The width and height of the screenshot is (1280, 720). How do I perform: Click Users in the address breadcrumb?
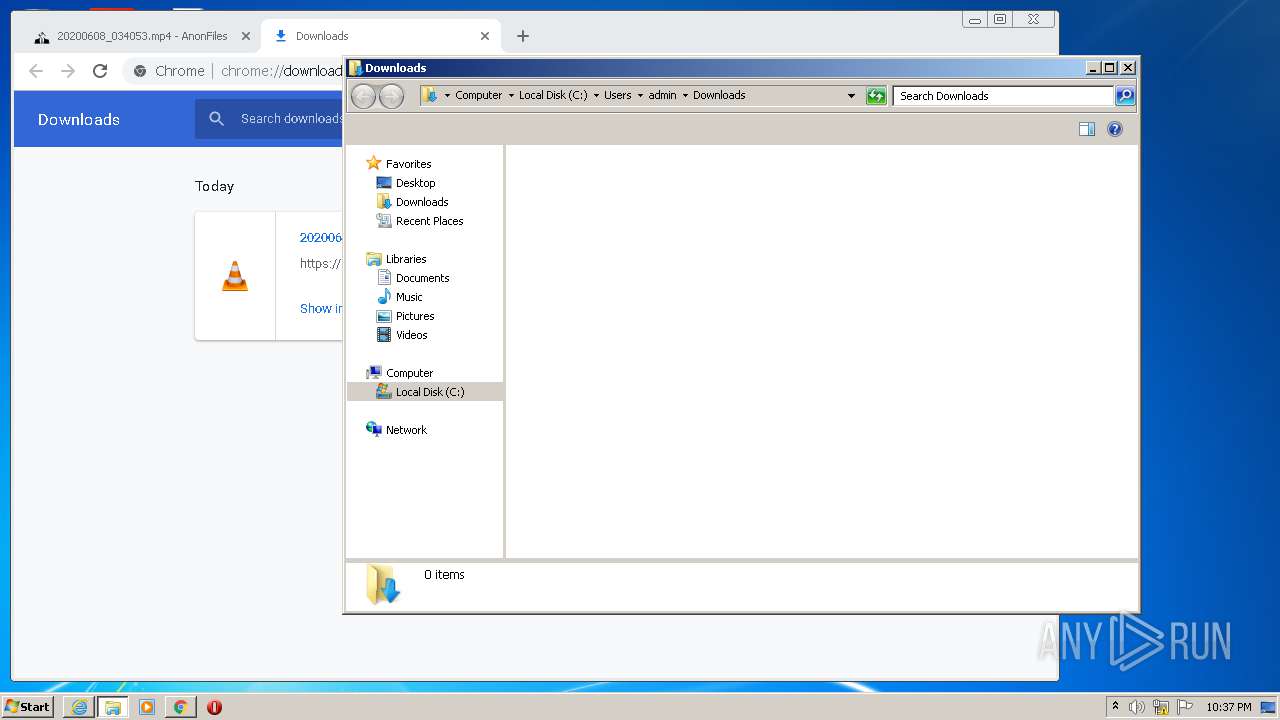[618, 96]
